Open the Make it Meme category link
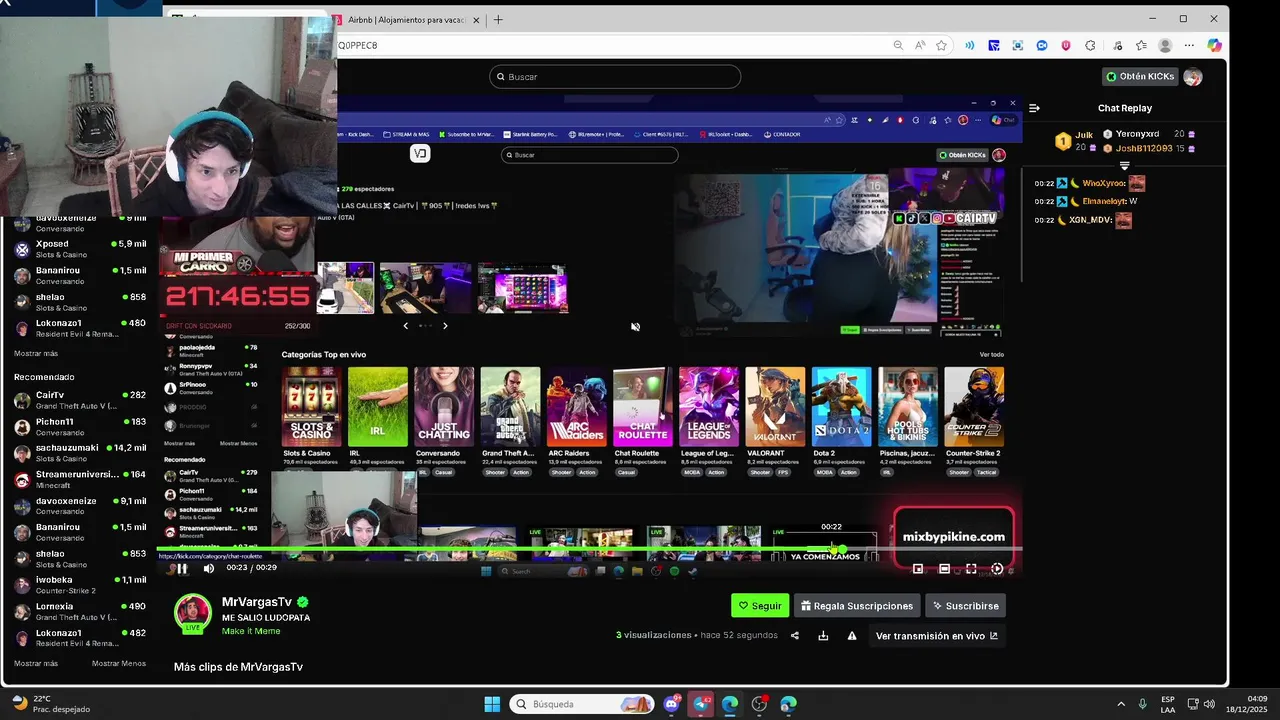1280x720 pixels. (251, 631)
